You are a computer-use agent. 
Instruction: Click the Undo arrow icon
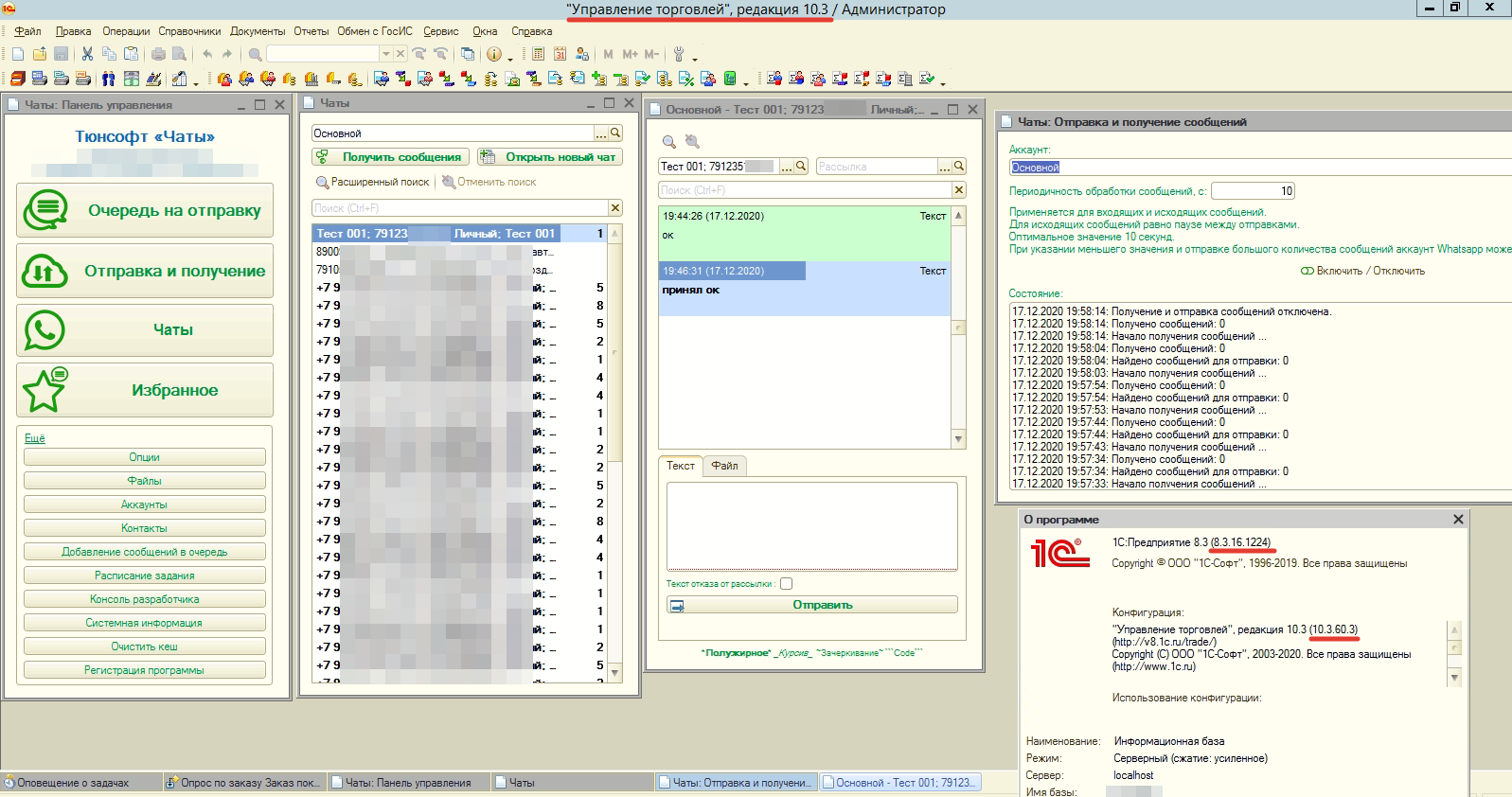(x=207, y=54)
